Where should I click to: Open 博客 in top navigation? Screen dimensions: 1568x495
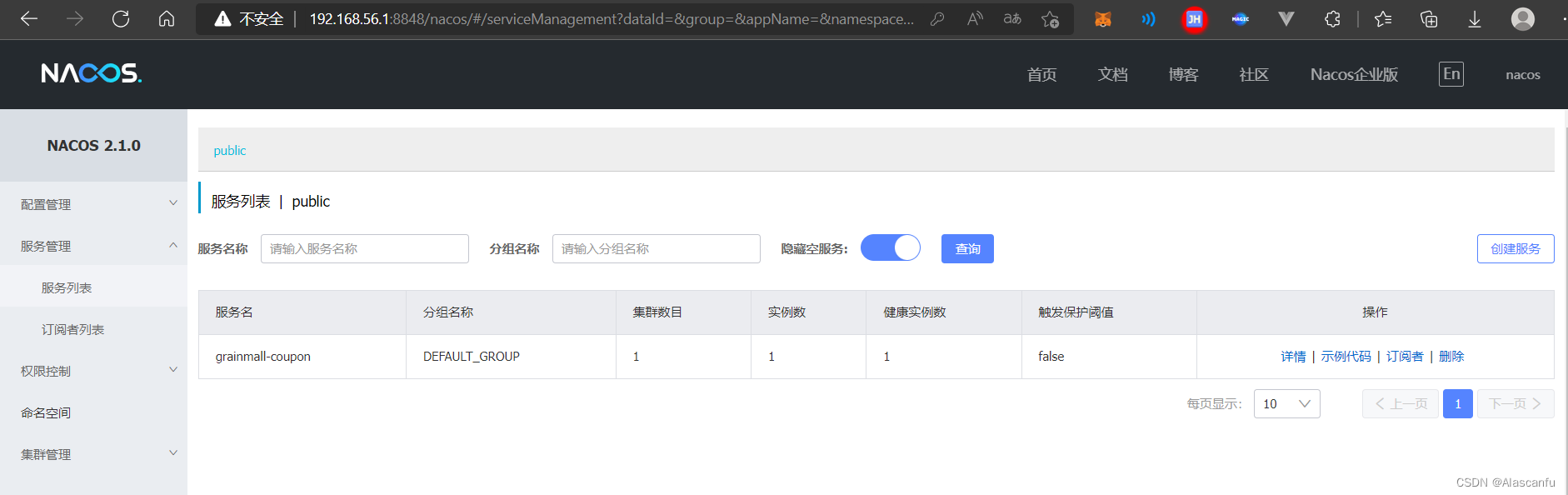tap(1183, 74)
